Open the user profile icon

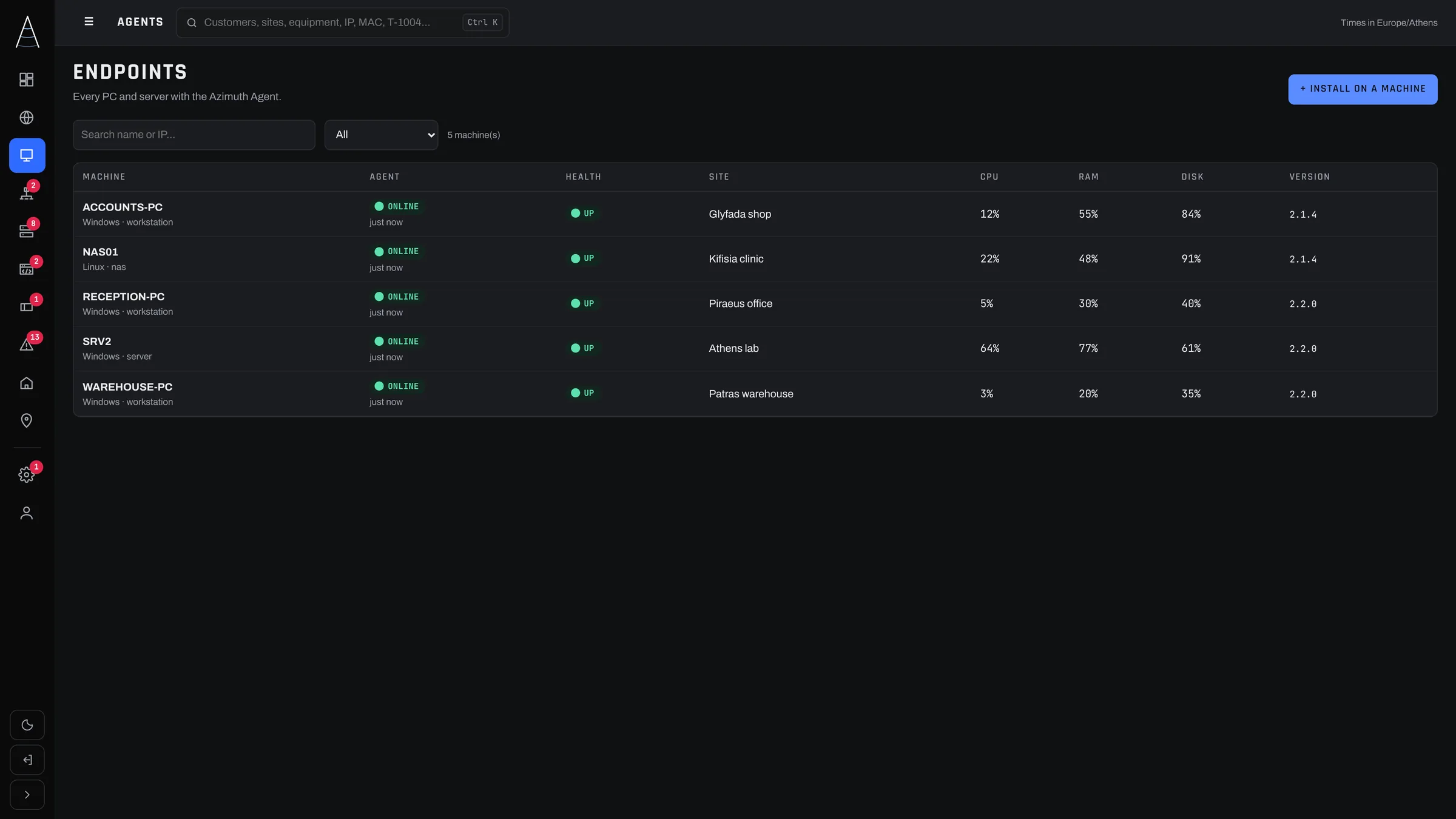click(x=27, y=513)
